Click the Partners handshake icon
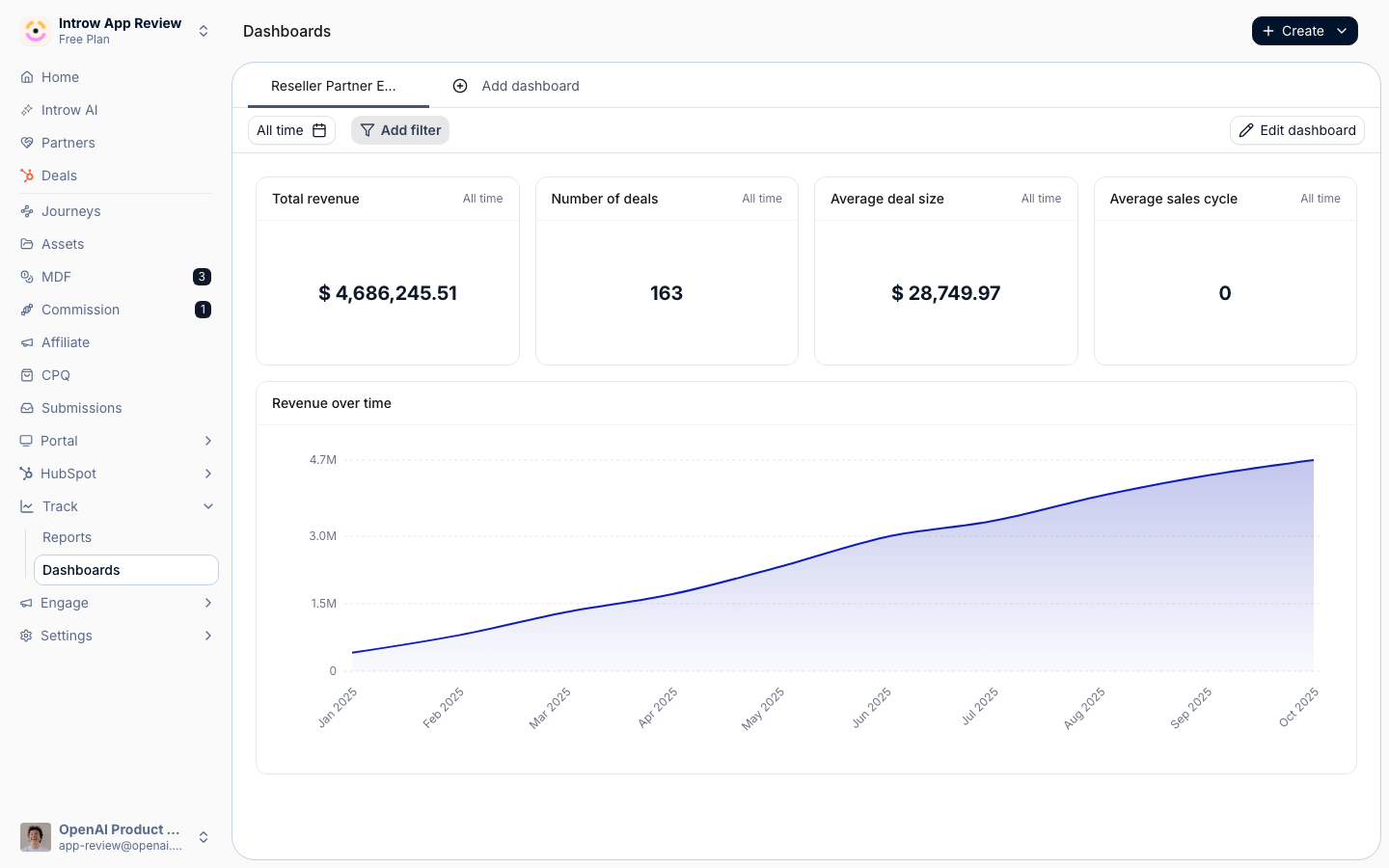The width and height of the screenshot is (1389, 868). [27, 143]
